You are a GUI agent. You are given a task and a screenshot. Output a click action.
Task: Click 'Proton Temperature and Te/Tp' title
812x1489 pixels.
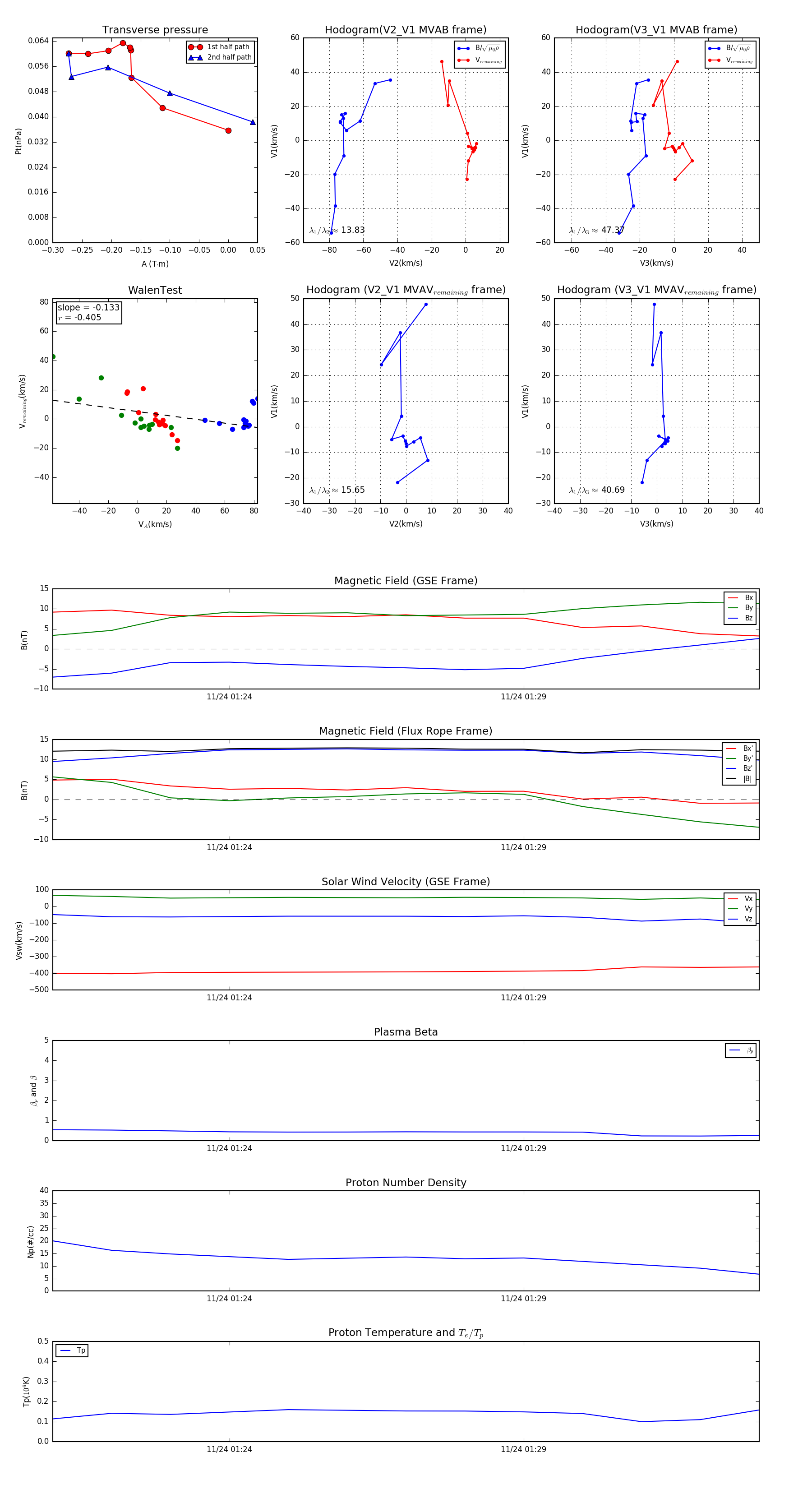[406, 1333]
